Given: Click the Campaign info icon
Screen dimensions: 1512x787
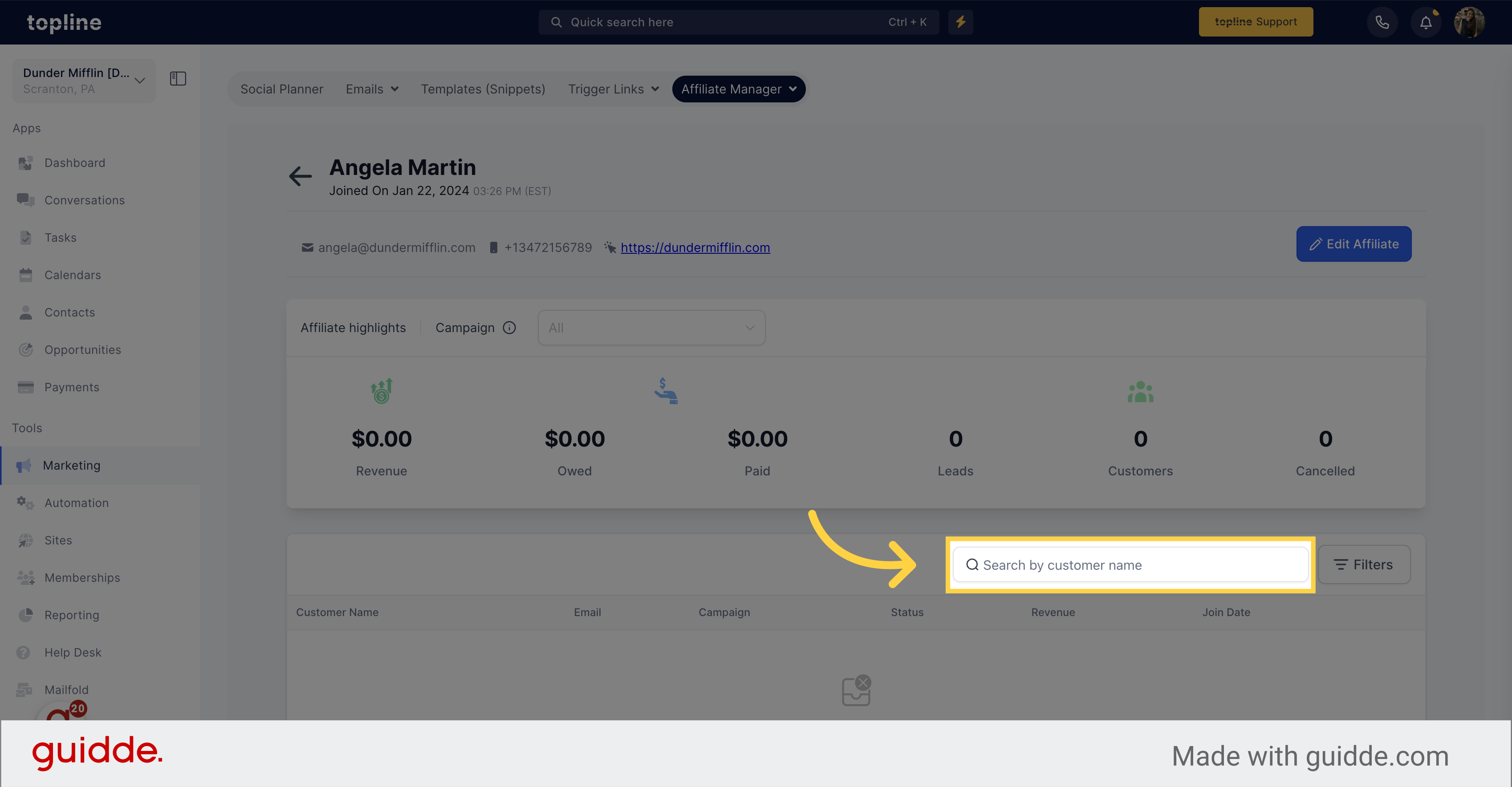Looking at the screenshot, I should click(x=509, y=328).
